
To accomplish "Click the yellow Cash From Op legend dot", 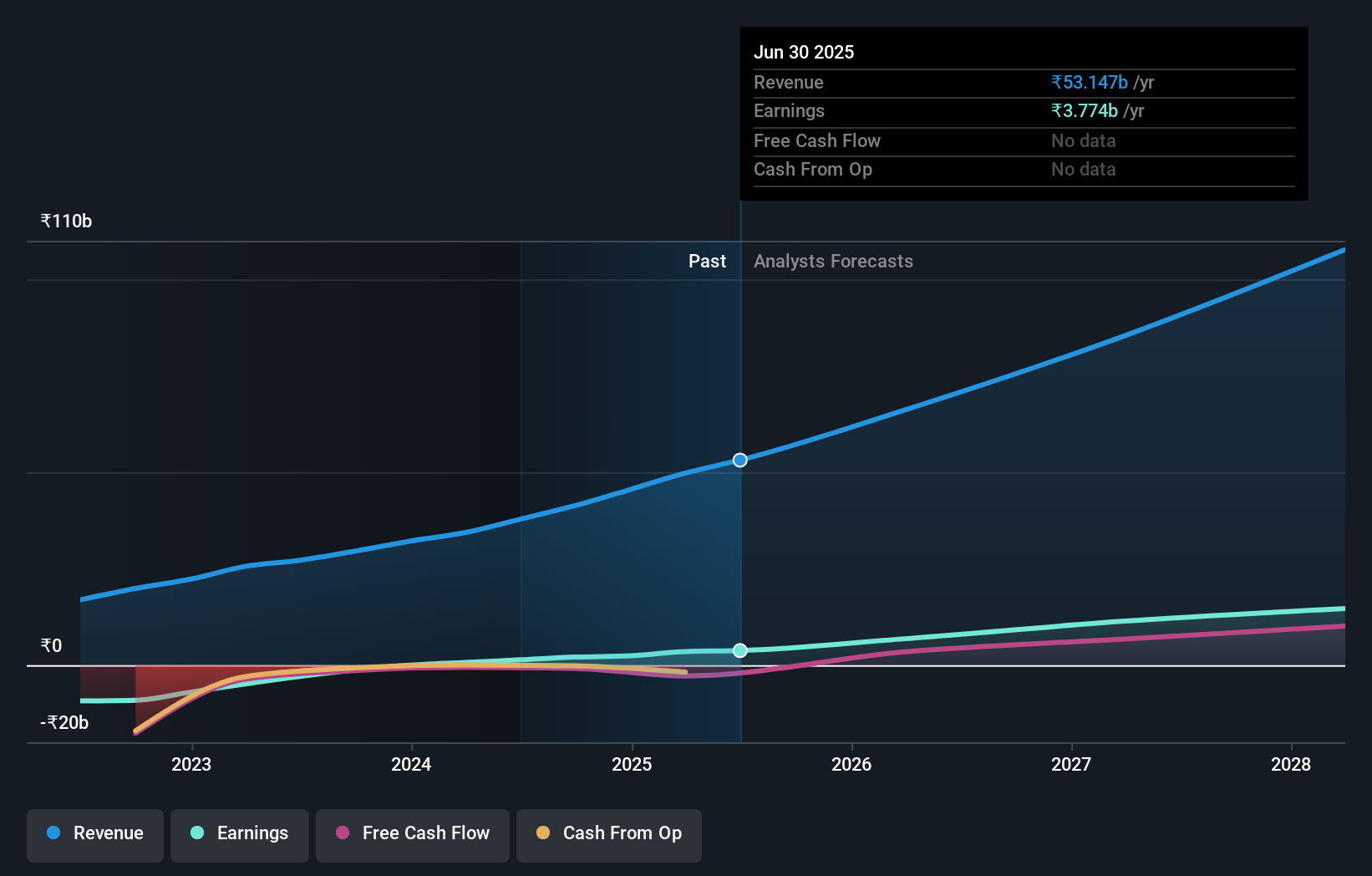I will click(x=544, y=833).
